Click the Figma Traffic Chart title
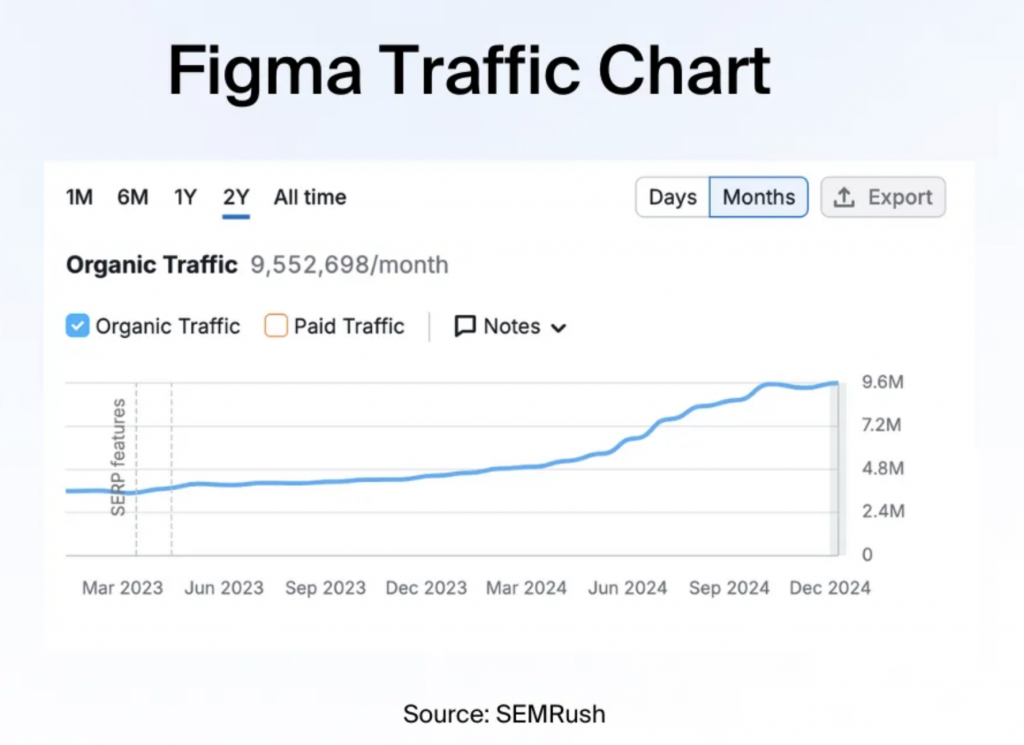 (x=469, y=71)
